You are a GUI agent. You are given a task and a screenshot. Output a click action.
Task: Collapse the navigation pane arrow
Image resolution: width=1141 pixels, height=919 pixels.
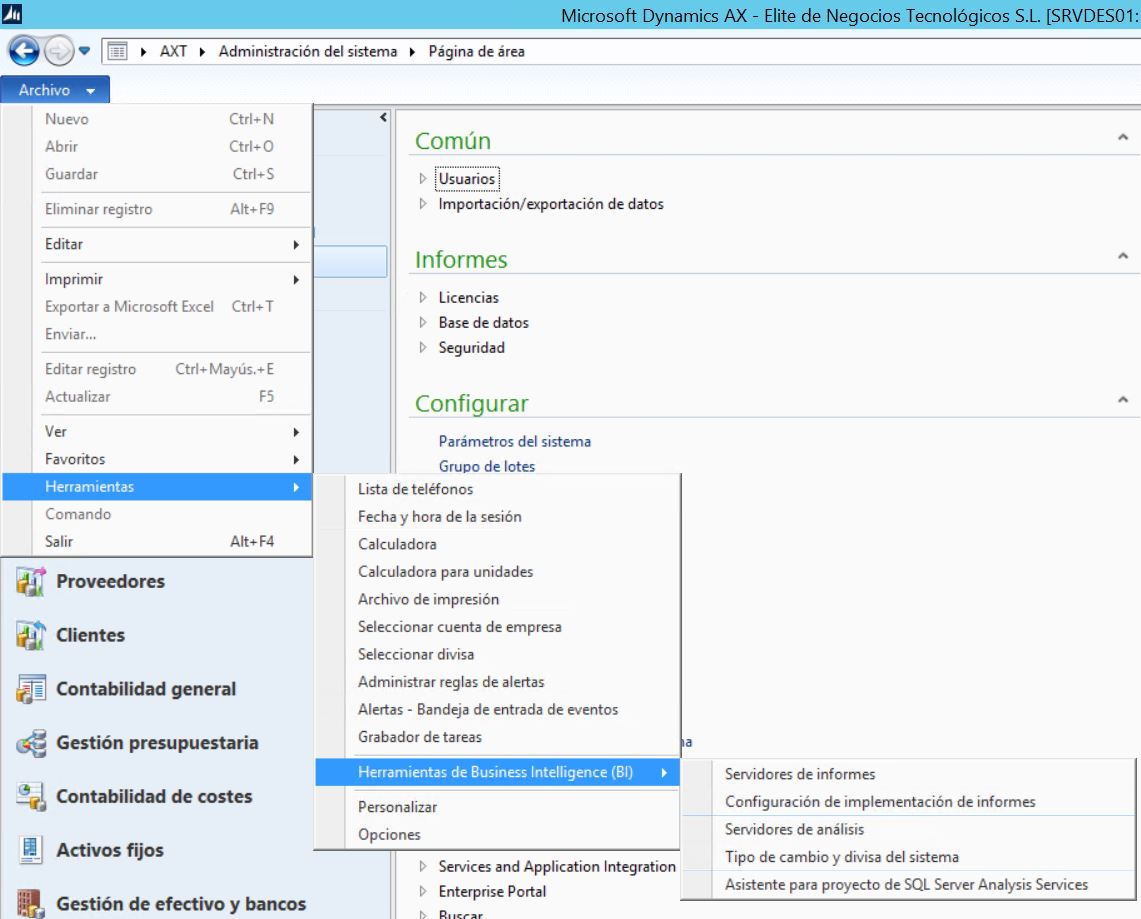pyautogui.click(x=383, y=117)
